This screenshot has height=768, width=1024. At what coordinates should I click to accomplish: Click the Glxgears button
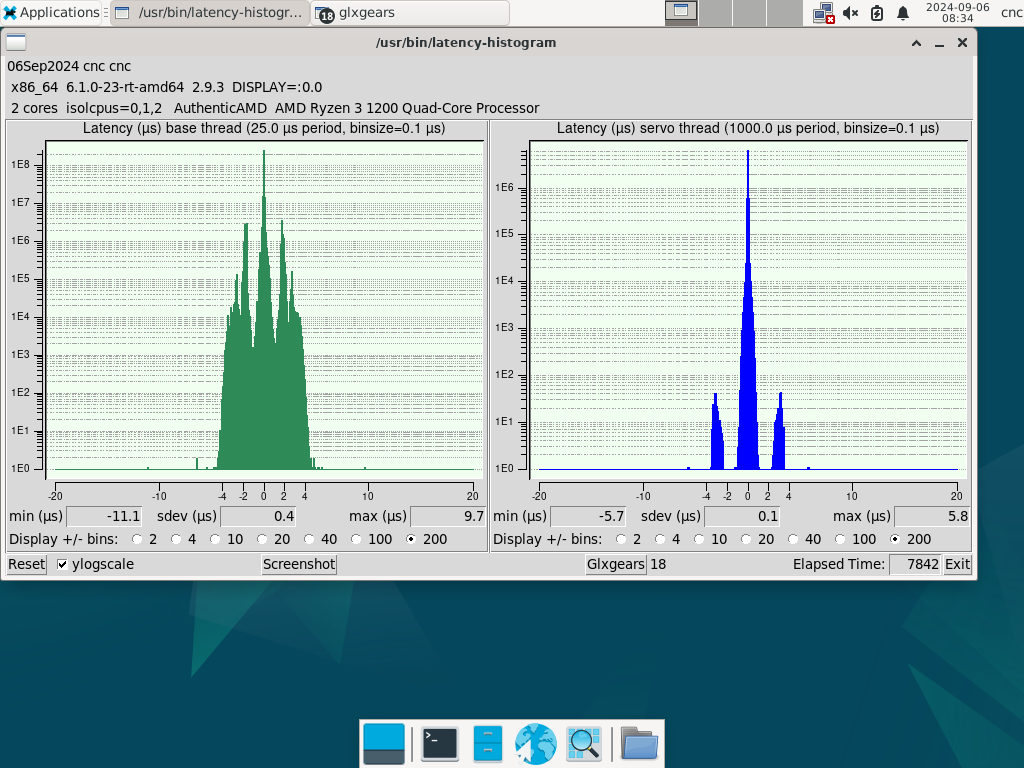[x=616, y=564]
